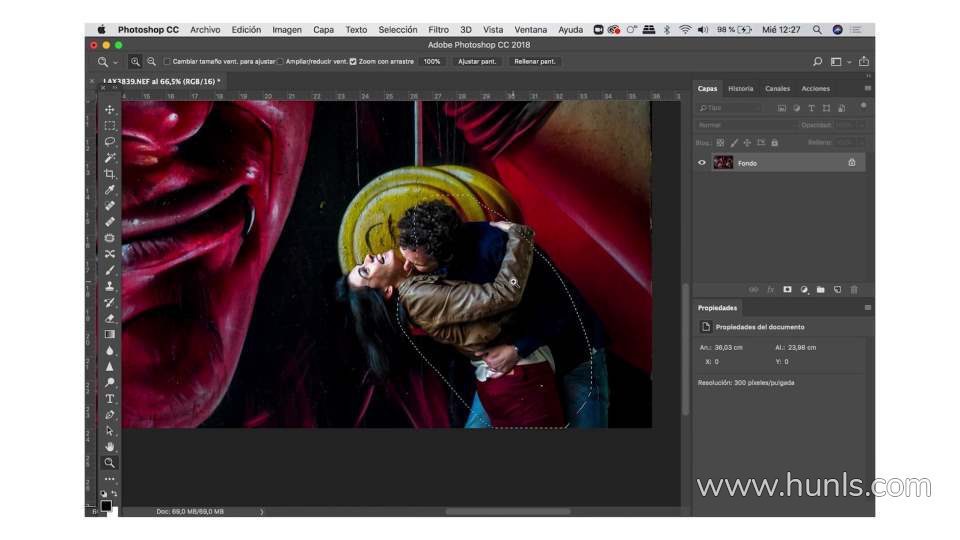Hide the Fondo layer visibility eye
This screenshot has width=960, height=540.
point(702,162)
